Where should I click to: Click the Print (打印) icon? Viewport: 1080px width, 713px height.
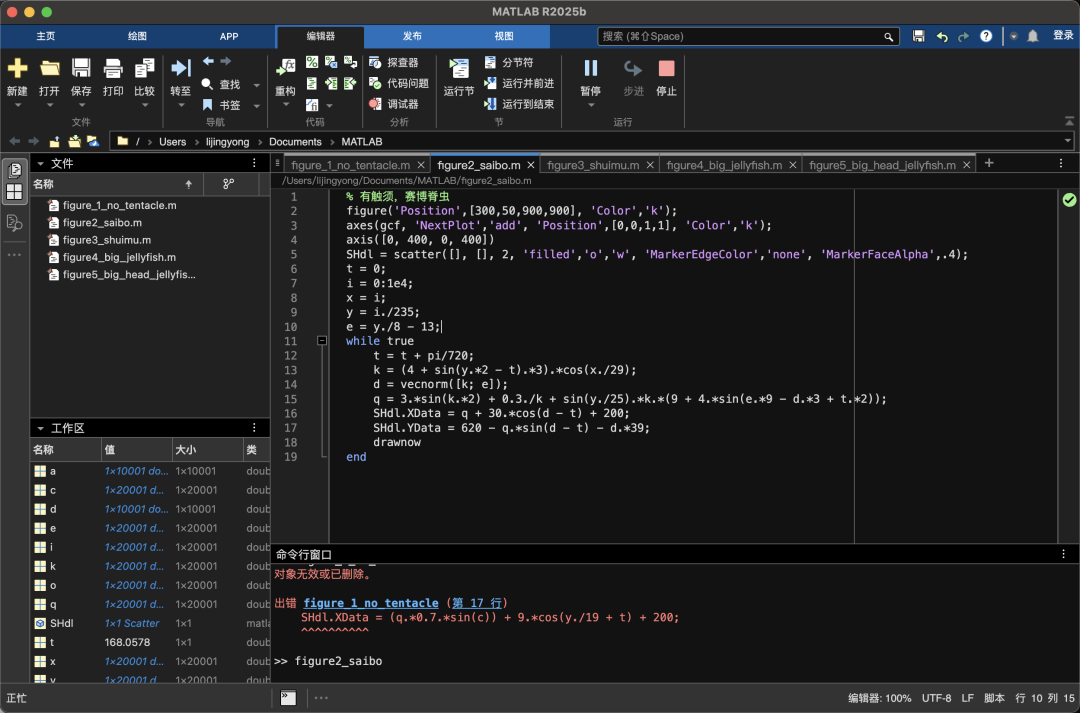click(x=113, y=69)
